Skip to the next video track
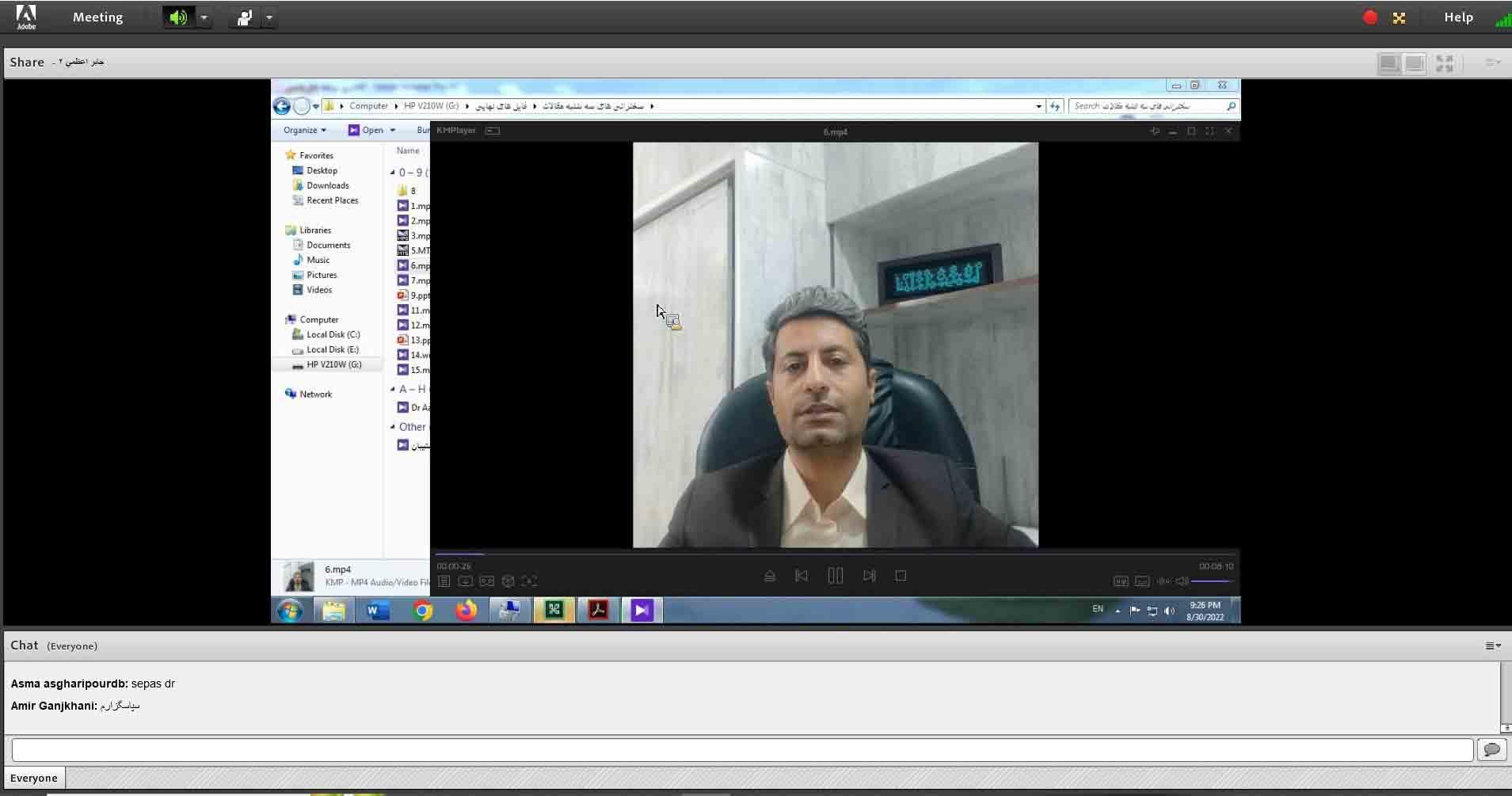The image size is (1512, 796). [x=869, y=576]
